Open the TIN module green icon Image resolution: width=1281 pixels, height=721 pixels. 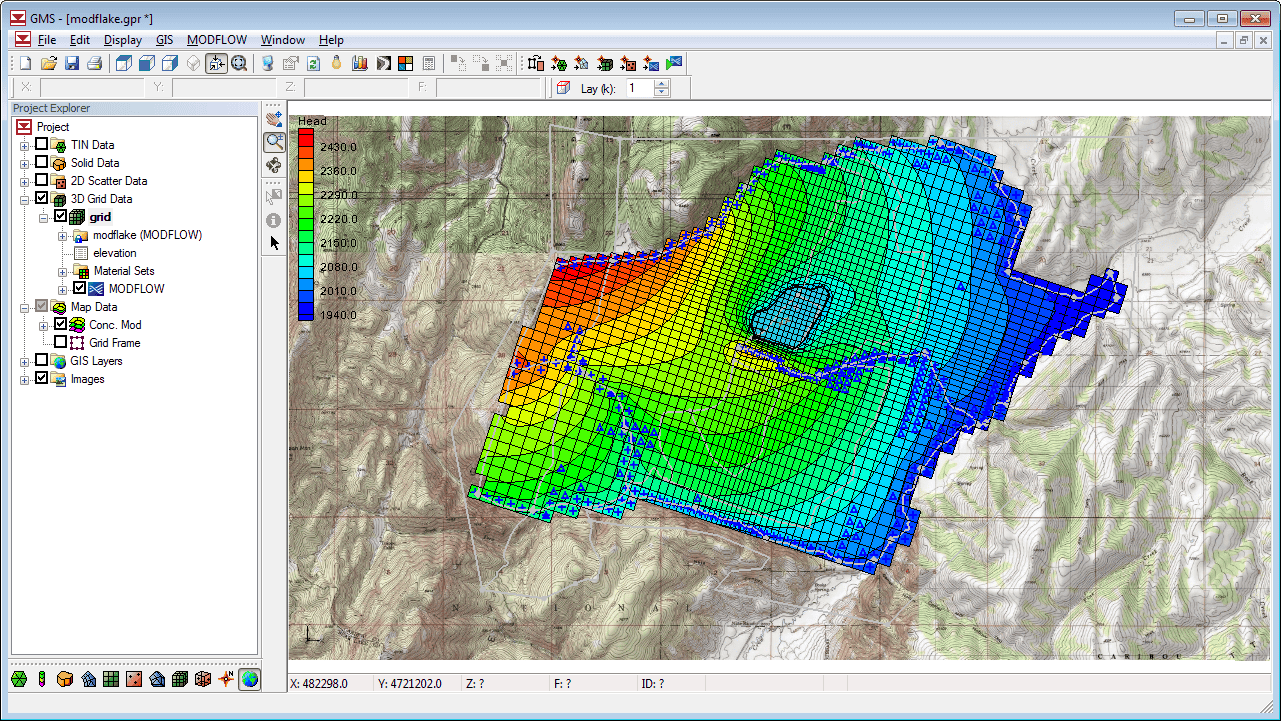[19, 680]
